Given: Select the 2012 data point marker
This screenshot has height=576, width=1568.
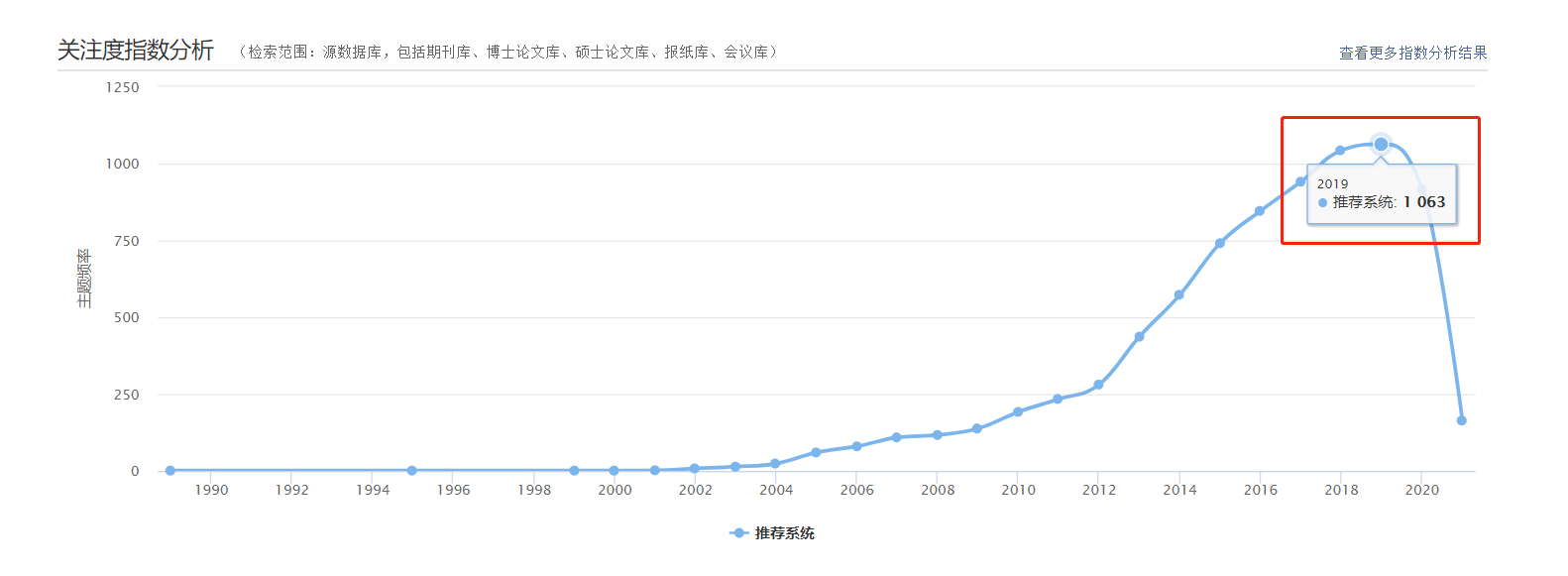Looking at the screenshot, I should 1098,385.
